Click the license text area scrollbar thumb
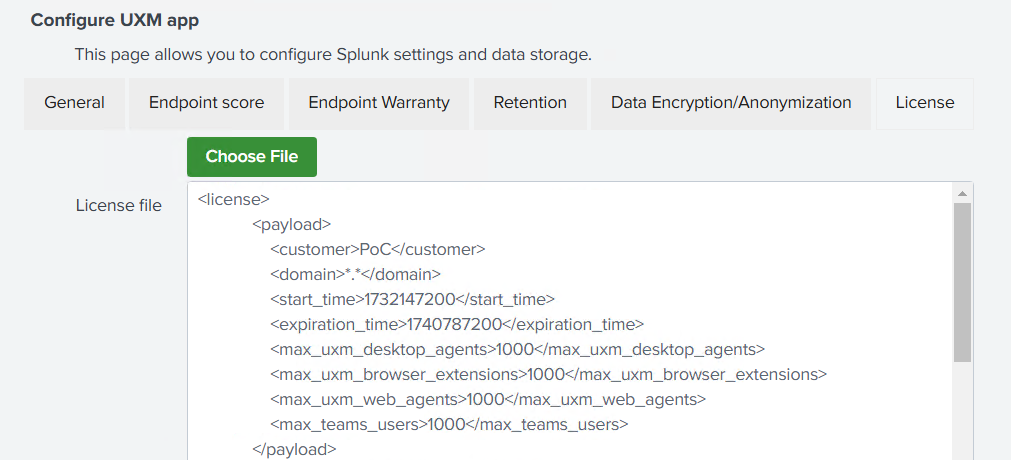 click(962, 280)
